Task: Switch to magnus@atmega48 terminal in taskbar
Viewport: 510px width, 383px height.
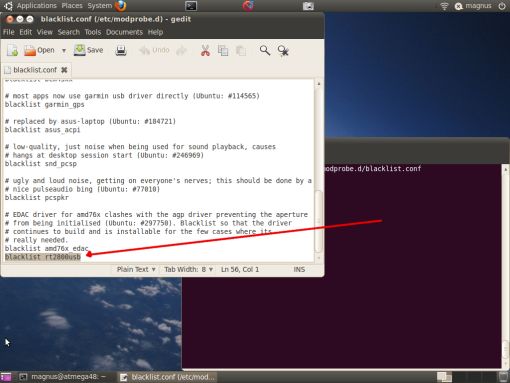Action: 63,377
